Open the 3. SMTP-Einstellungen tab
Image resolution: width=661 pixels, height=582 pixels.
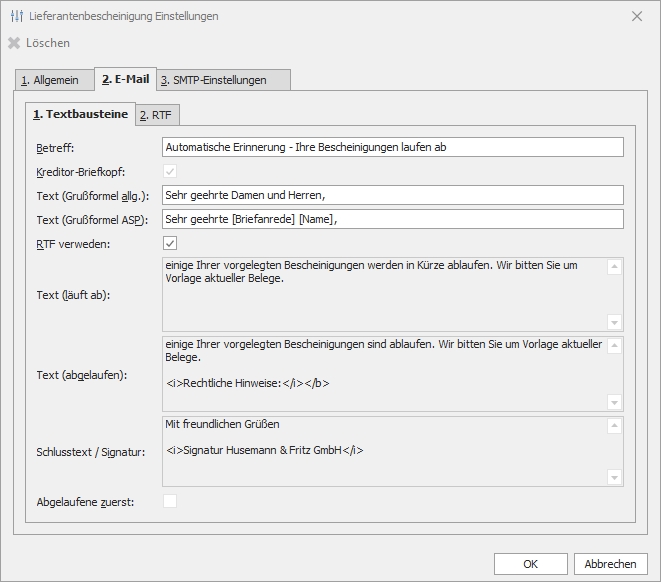click(x=223, y=80)
